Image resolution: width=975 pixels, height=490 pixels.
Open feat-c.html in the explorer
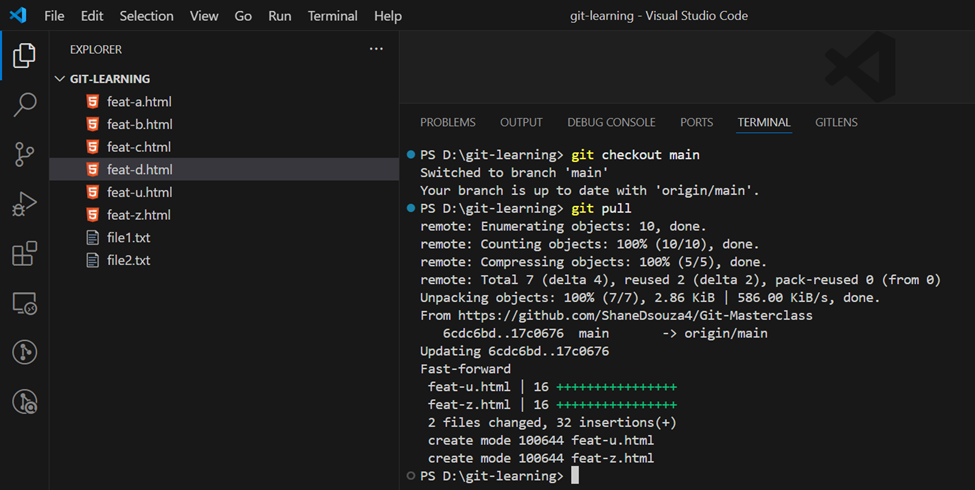pos(224,147)
